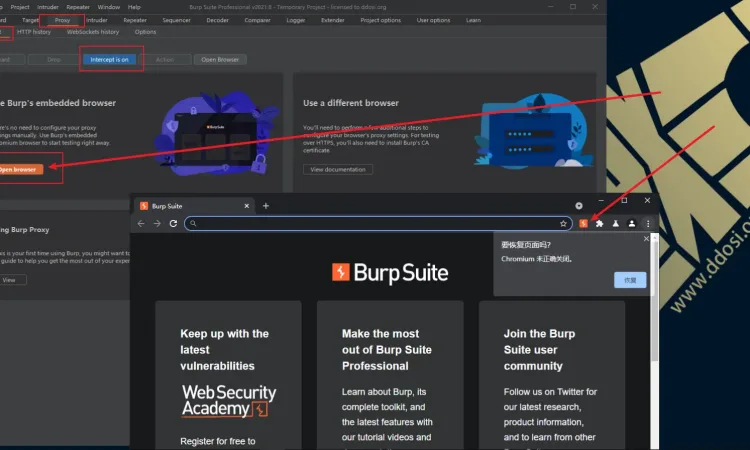Click the View button under Burp Proxy guide

(x=11, y=280)
